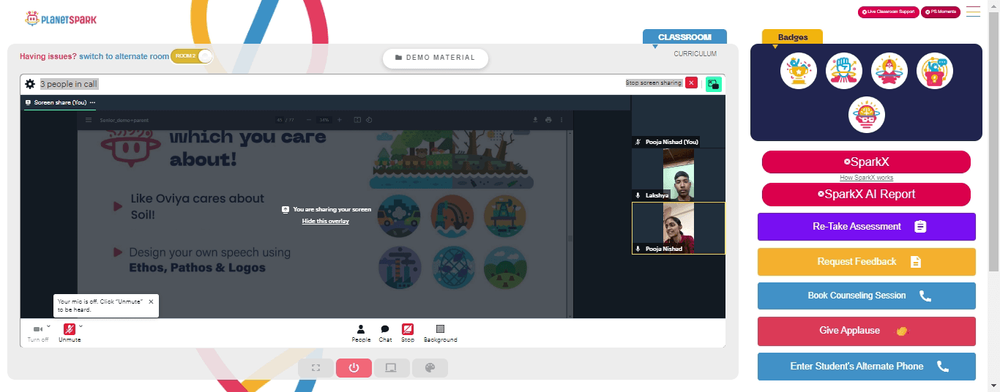The width and height of the screenshot is (1000, 392).
Task: Click the speaker podium badge
Action: (934, 70)
